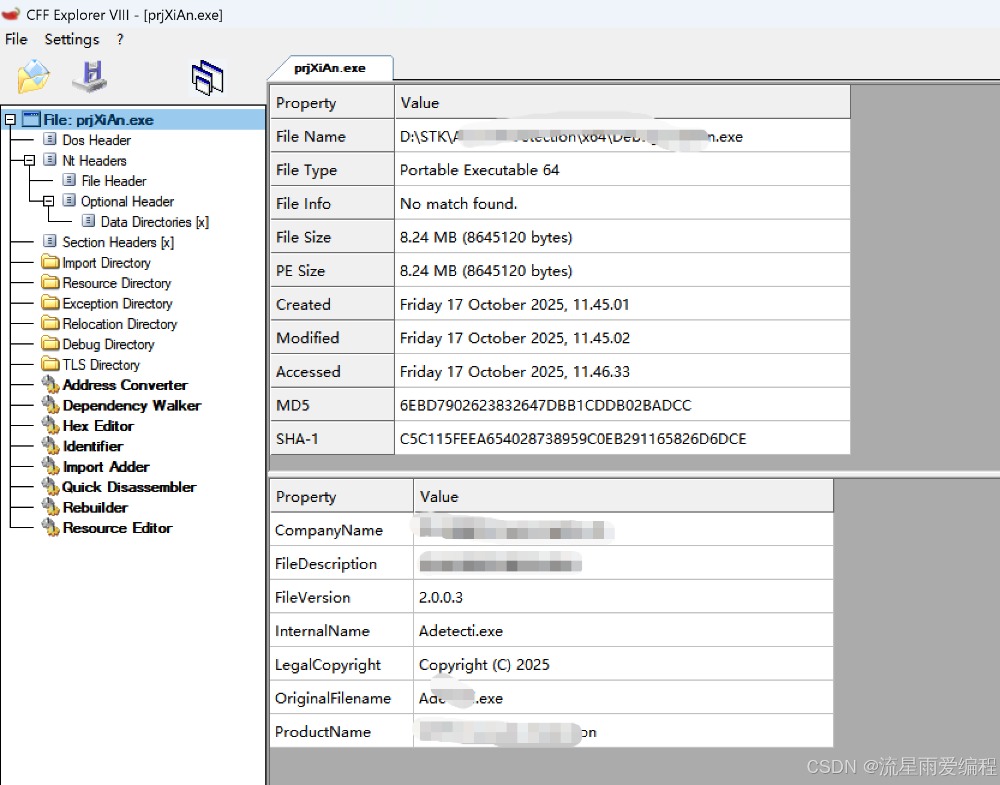The image size is (1000, 785).
Task: Select Import Directory folder in tree
Action: coord(106,263)
